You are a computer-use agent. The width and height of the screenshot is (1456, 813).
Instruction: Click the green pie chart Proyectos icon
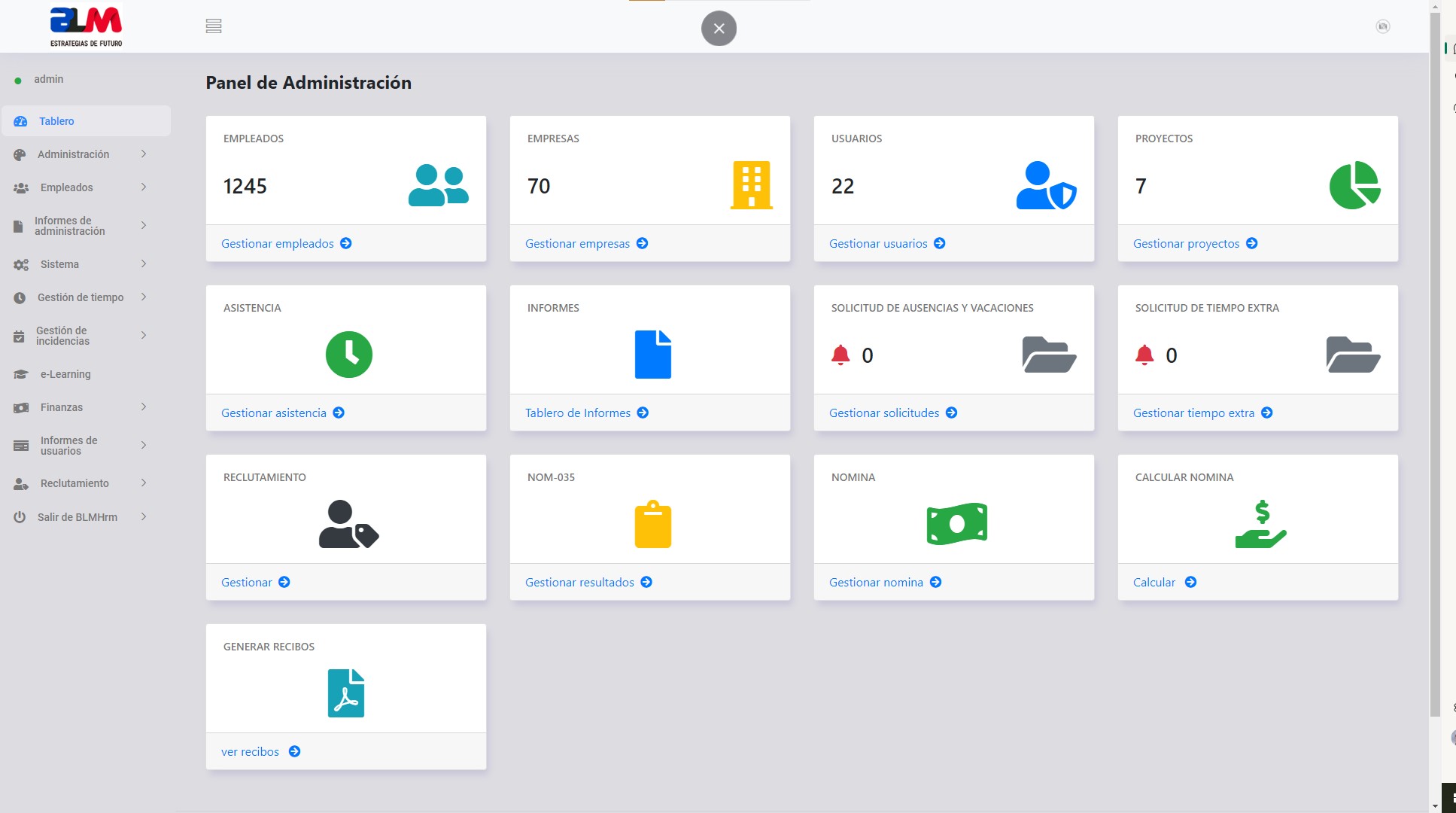pyautogui.click(x=1354, y=185)
